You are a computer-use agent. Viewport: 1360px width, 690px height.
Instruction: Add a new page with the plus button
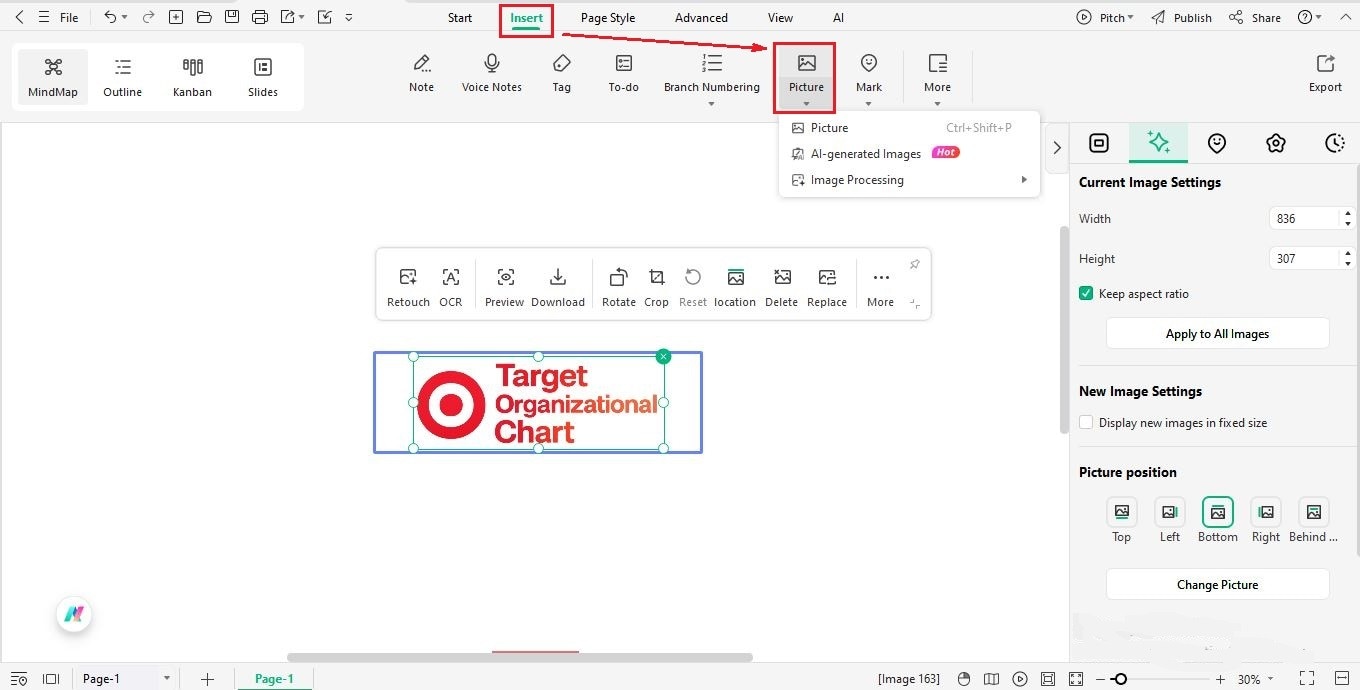tap(207, 679)
